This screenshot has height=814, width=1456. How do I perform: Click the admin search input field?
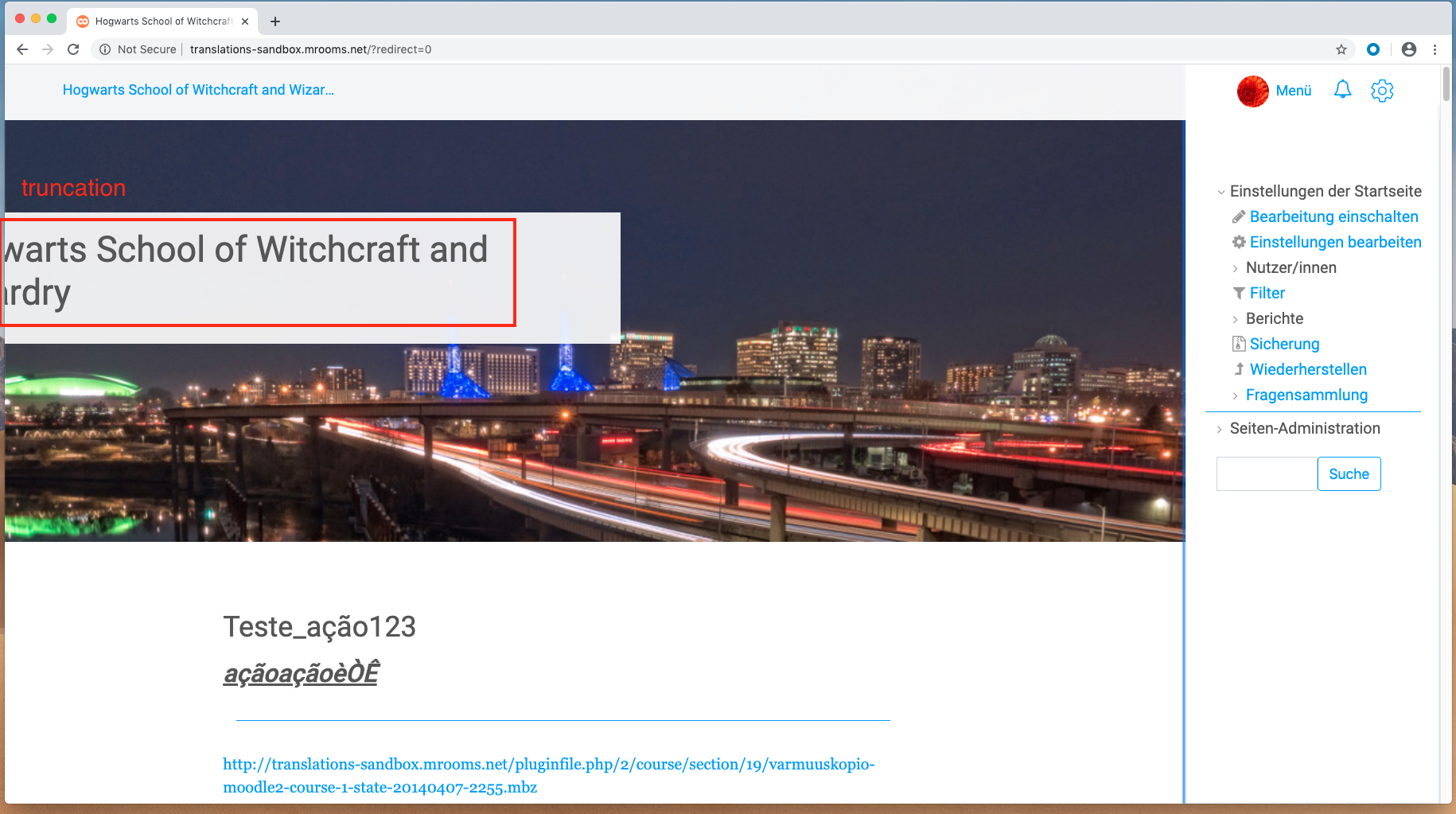[1267, 474]
